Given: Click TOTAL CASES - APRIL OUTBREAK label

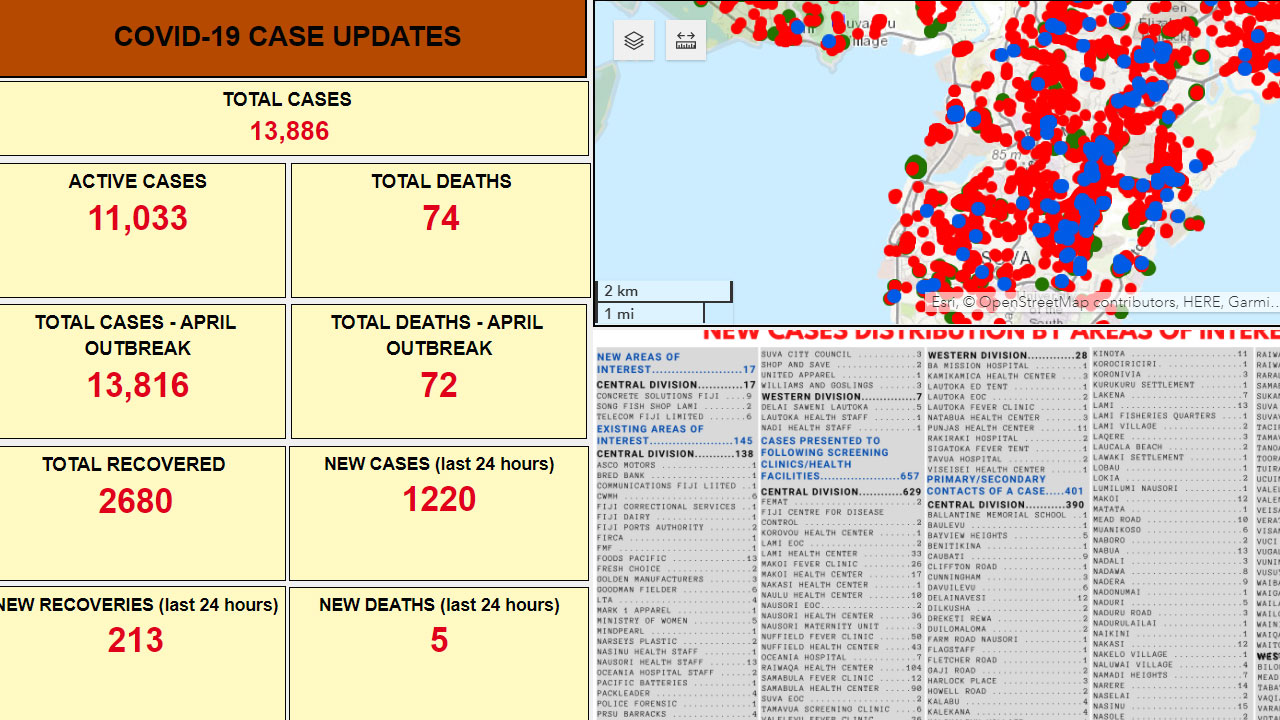Looking at the screenshot, I should [137, 336].
